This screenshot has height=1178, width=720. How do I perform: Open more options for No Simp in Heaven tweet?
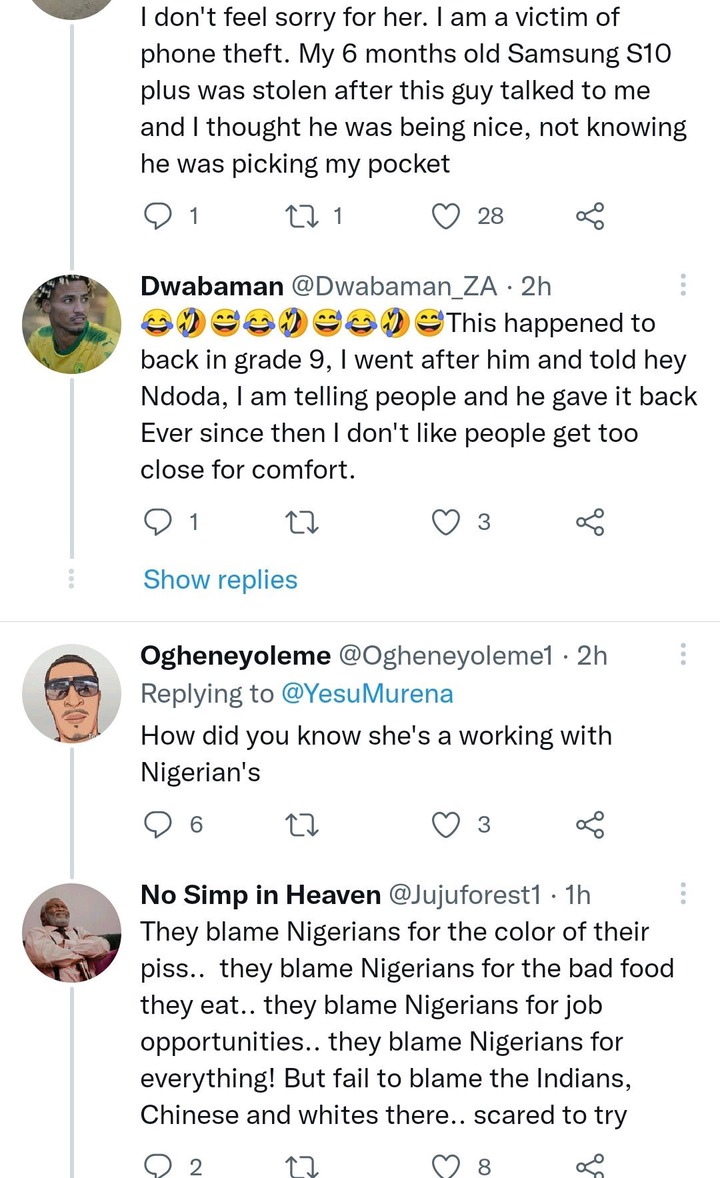point(683,893)
